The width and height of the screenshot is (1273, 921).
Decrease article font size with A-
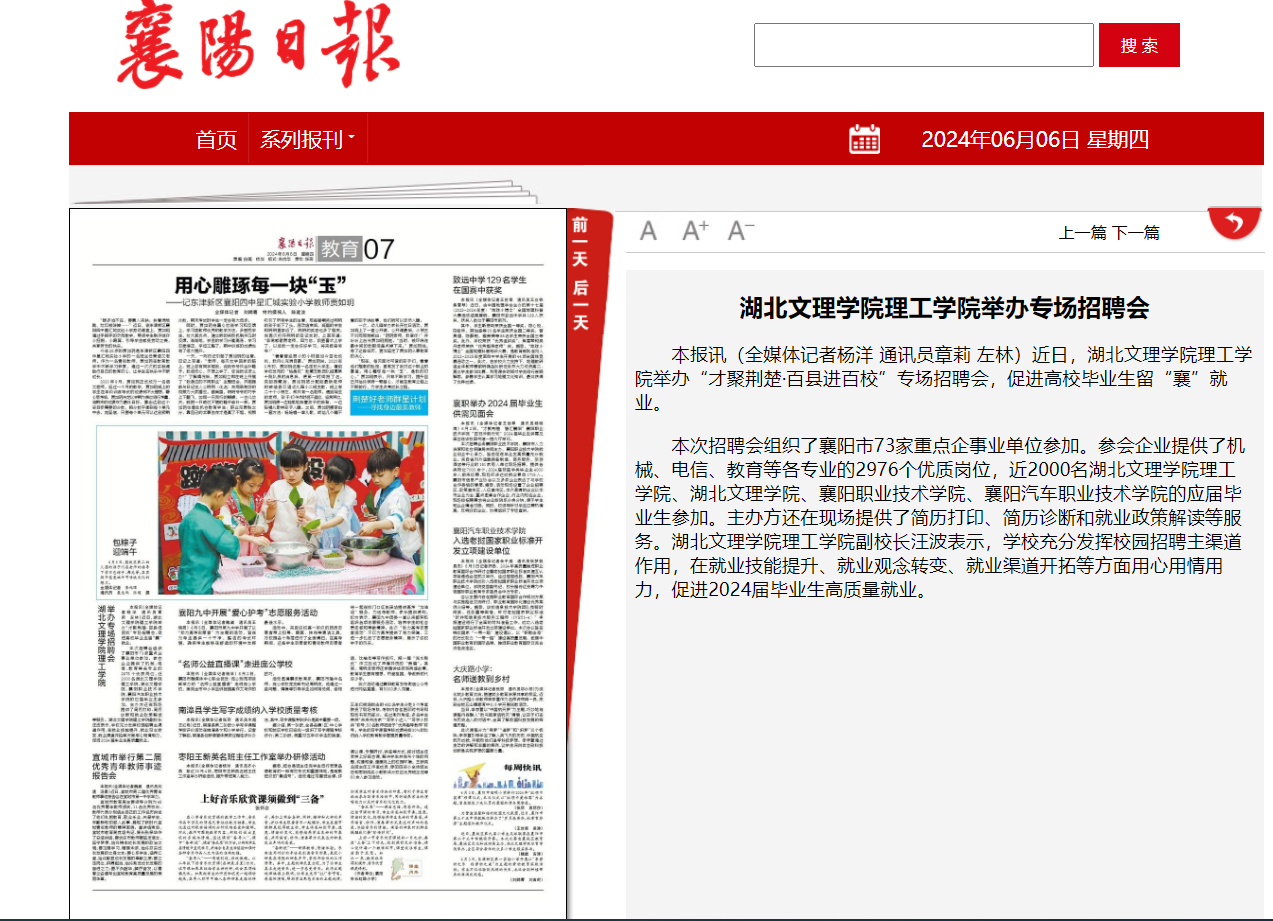741,232
